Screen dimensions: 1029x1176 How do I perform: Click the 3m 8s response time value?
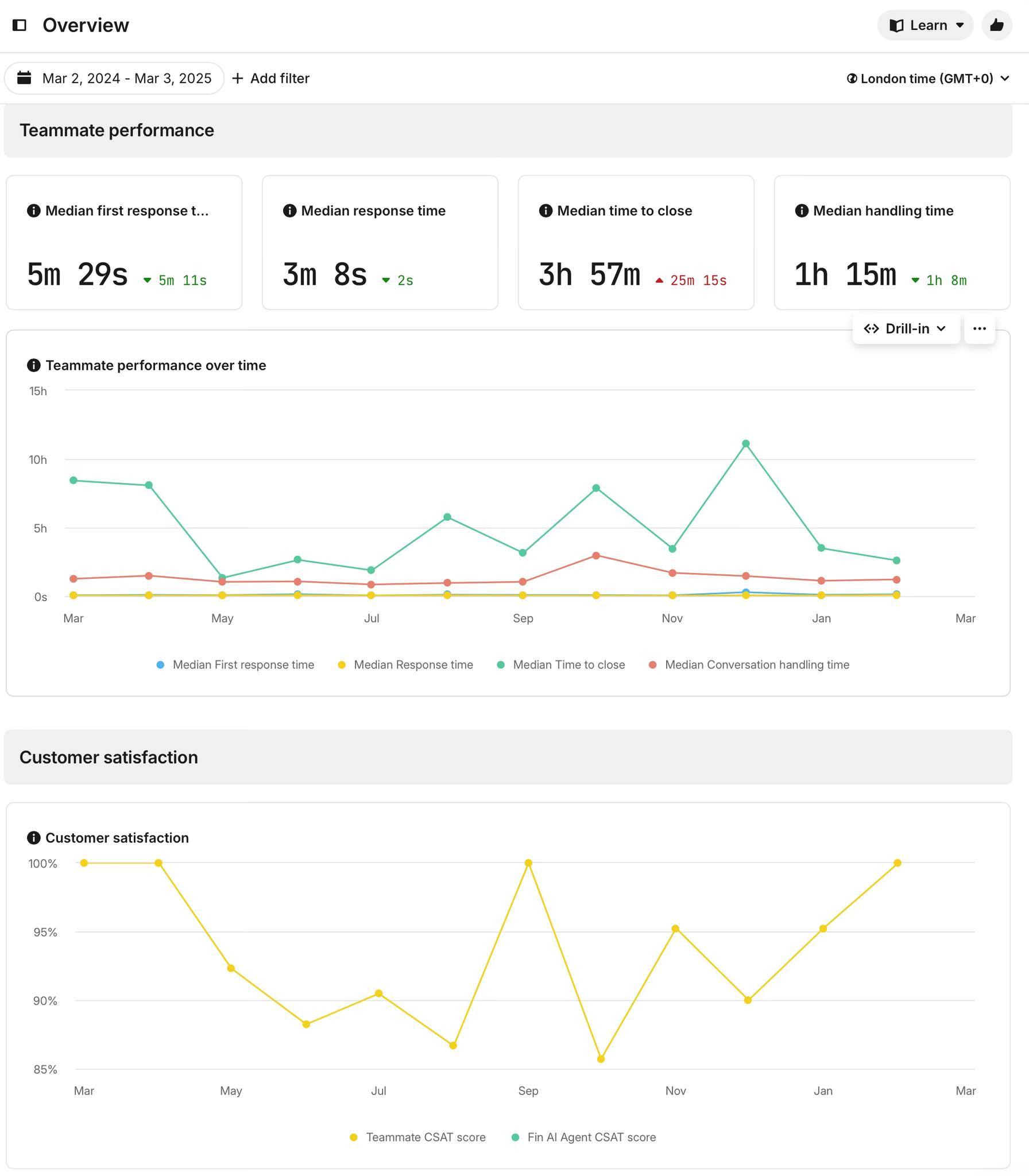[x=325, y=274]
